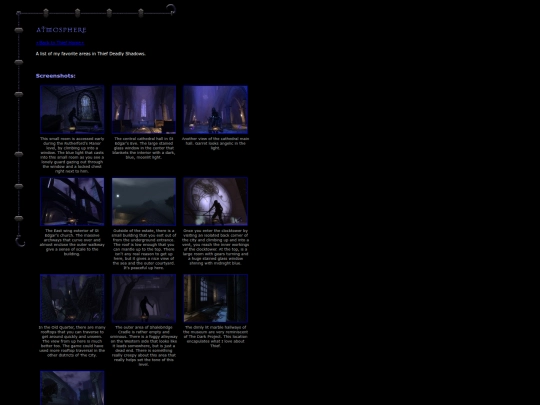
Task: Click caption about Rutherford's Manor small room
Action: [72, 155]
